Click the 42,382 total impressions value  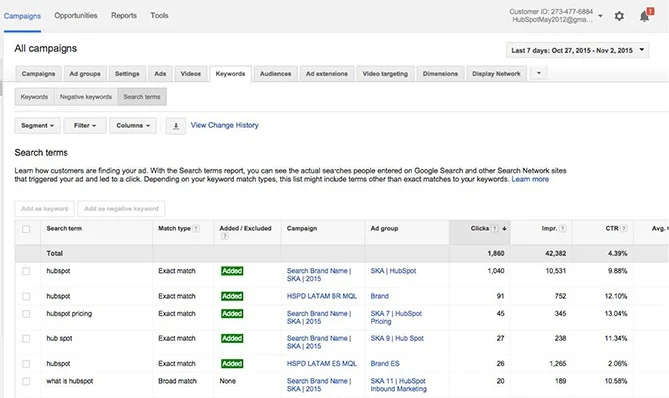[x=556, y=253]
